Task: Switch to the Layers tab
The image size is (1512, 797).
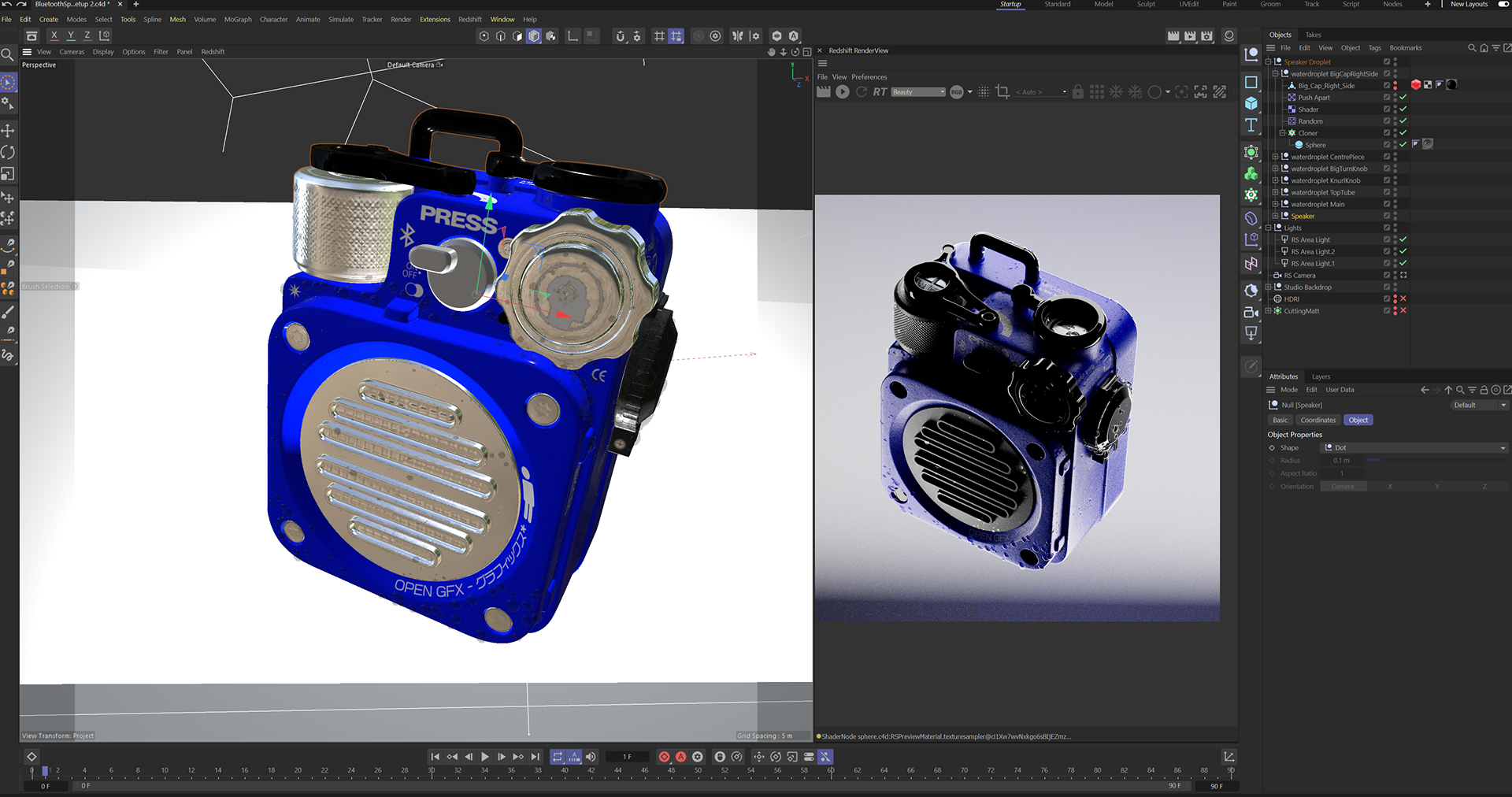Action: pos(1321,376)
